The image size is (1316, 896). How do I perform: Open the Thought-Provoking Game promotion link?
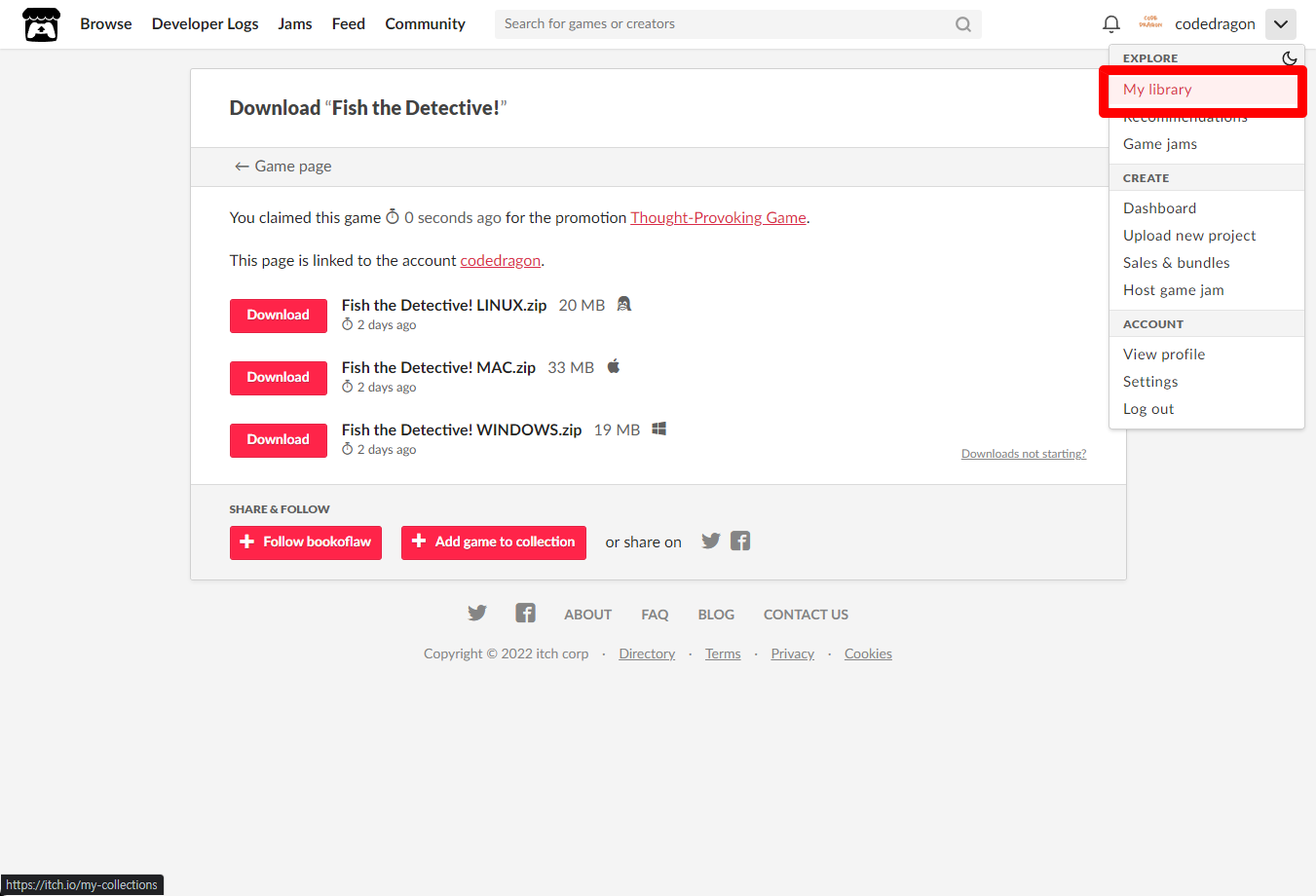pyautogui.click(x=718, y=218)
